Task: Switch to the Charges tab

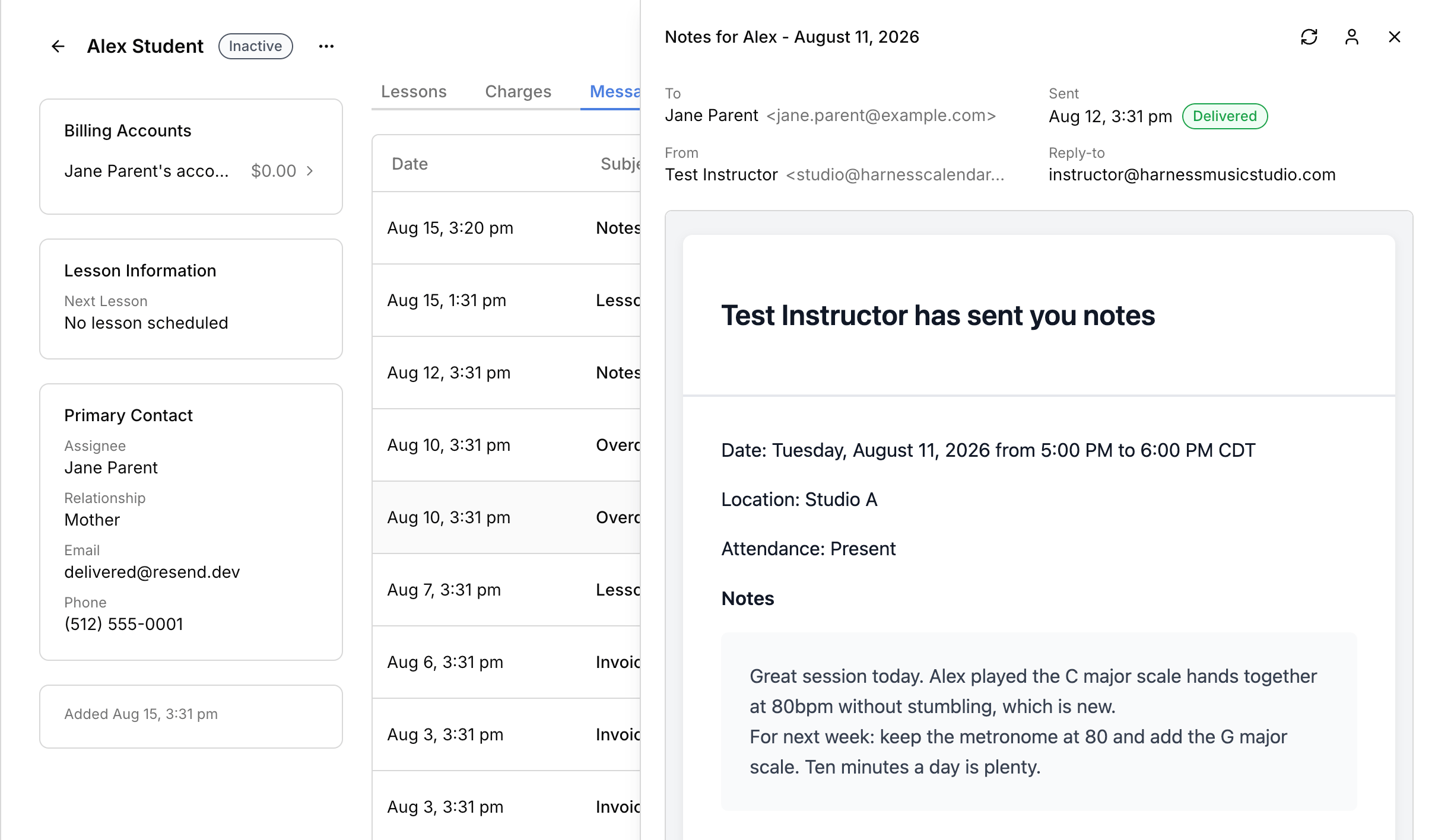Action: click(518, 91)
